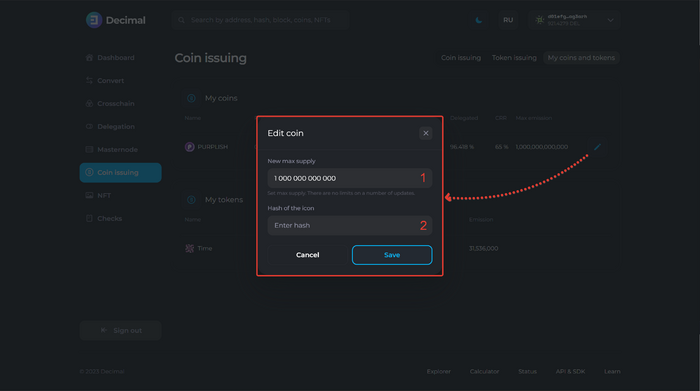The width and height of the screenshot is (700, 391).
Task: Click the My tokens section icon
Action: [191, 200]
